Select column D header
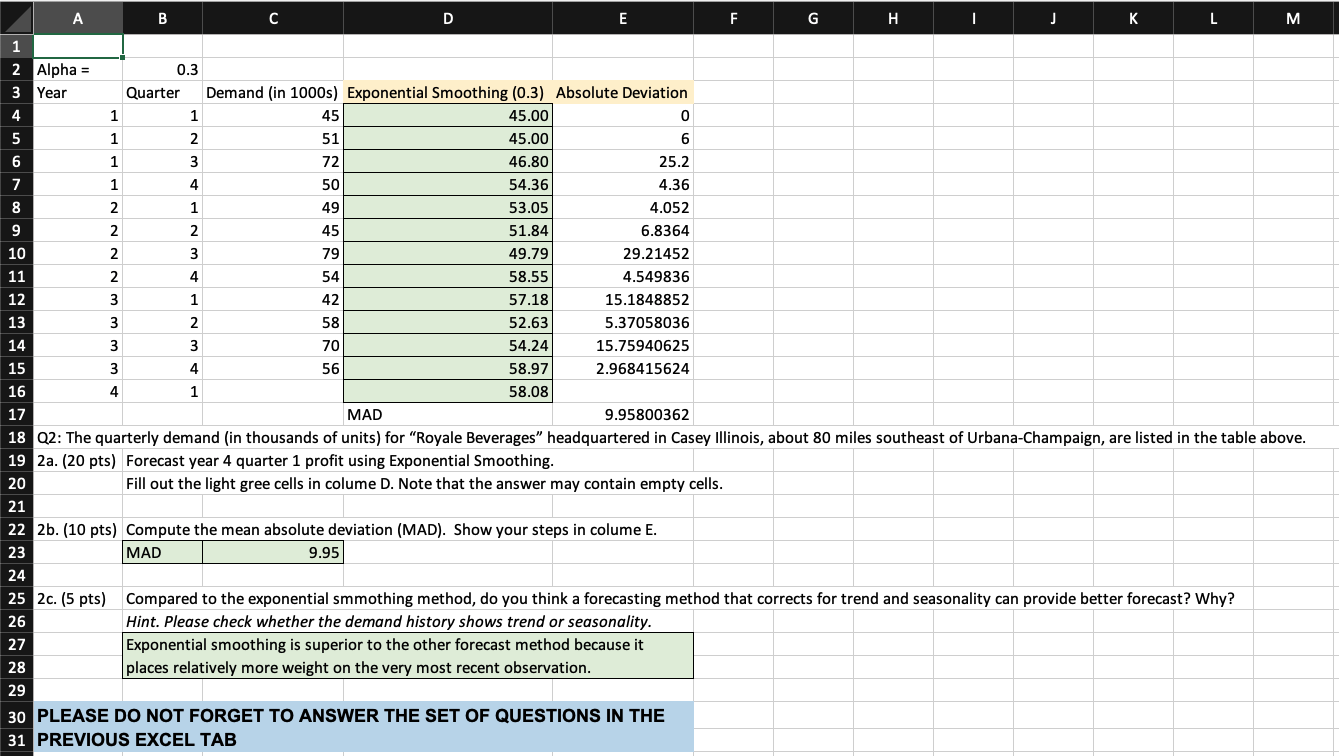Image resolution: width=1339 pixels, height=756 pixels. 447,17
